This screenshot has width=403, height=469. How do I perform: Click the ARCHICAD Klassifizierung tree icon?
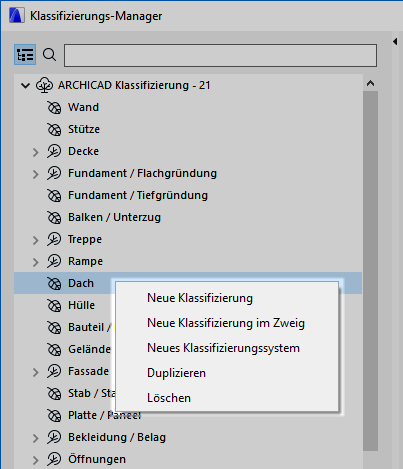click(x=44, y=85)
